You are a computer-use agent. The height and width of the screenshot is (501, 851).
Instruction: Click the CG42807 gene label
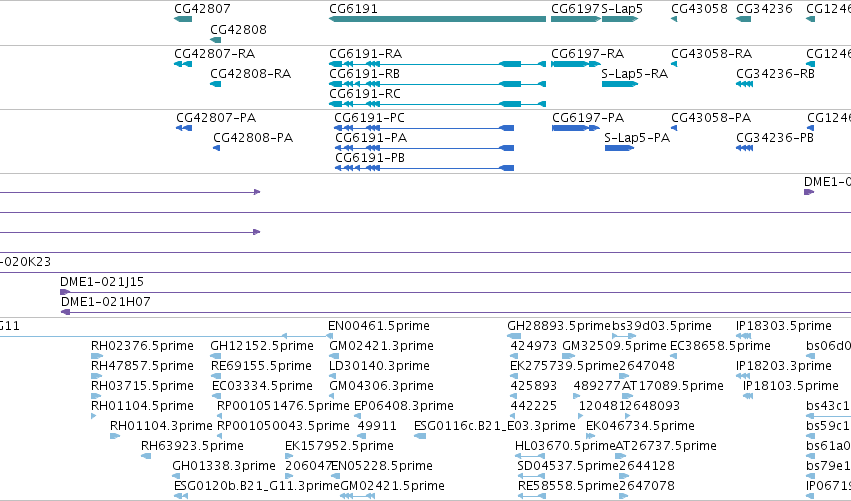[202, 9]
